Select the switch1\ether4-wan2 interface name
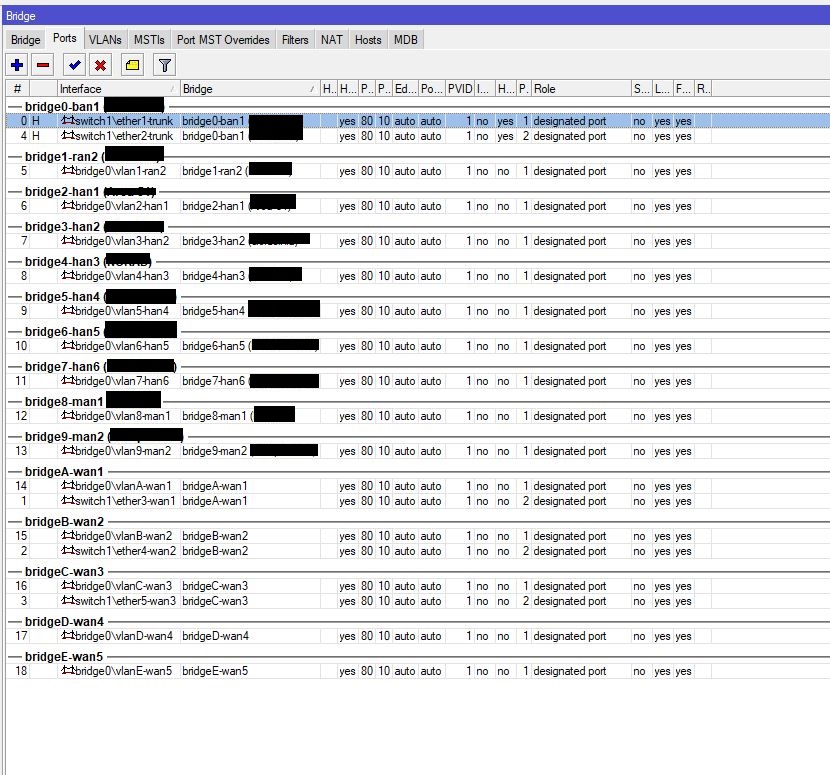830x775 pixels. tap(125, 551)
